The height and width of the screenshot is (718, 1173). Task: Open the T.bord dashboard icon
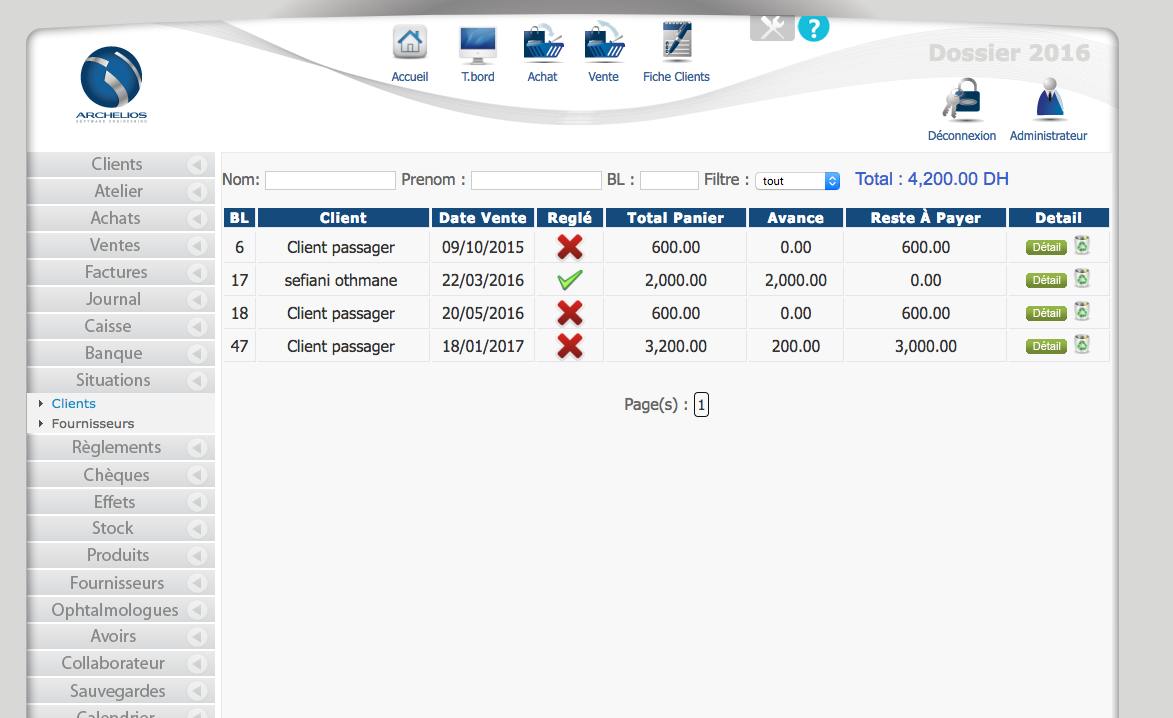click(x=477, y=45)
